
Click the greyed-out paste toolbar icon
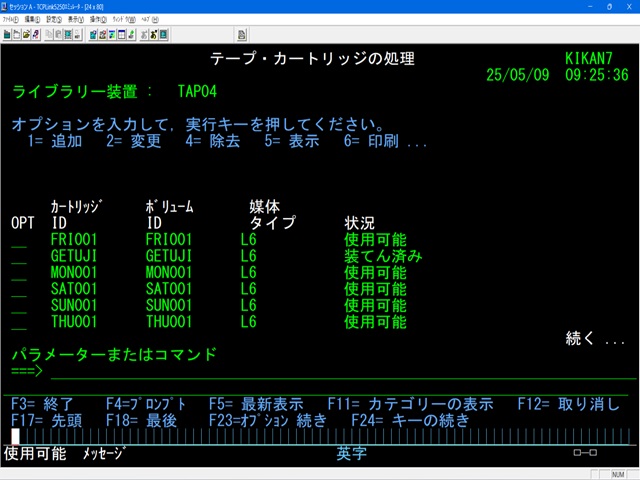pyautogui.click(x=58, y=35)
